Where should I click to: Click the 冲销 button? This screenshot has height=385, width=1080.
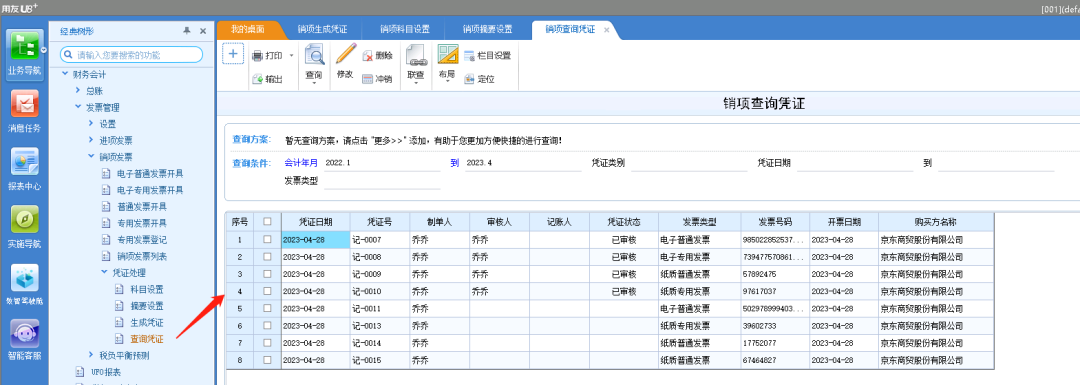pos(377,79)
